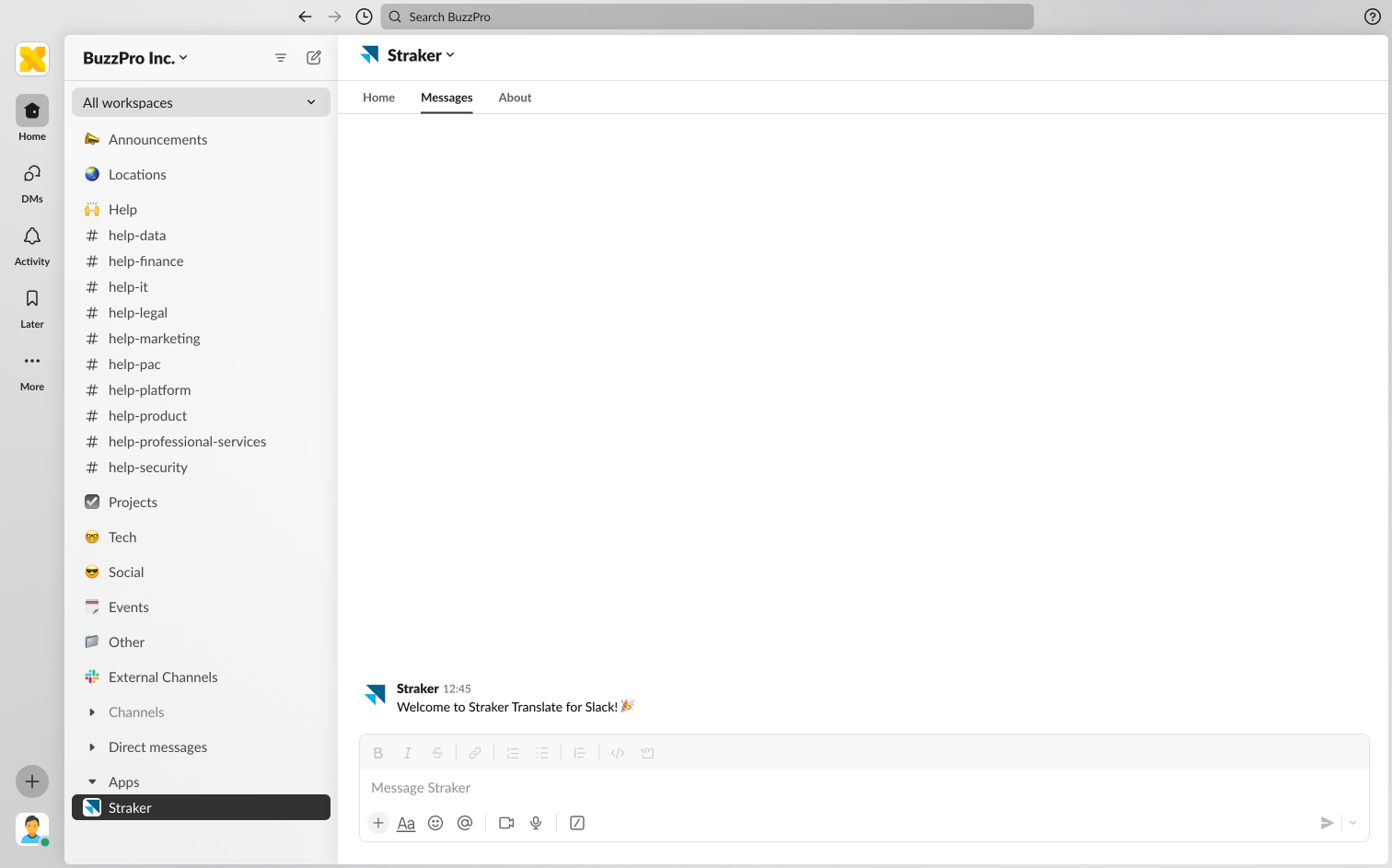Viewport: 1392px width, 868px height.
Task: Open send options dropdown arrow
Action: (1352, 823)
